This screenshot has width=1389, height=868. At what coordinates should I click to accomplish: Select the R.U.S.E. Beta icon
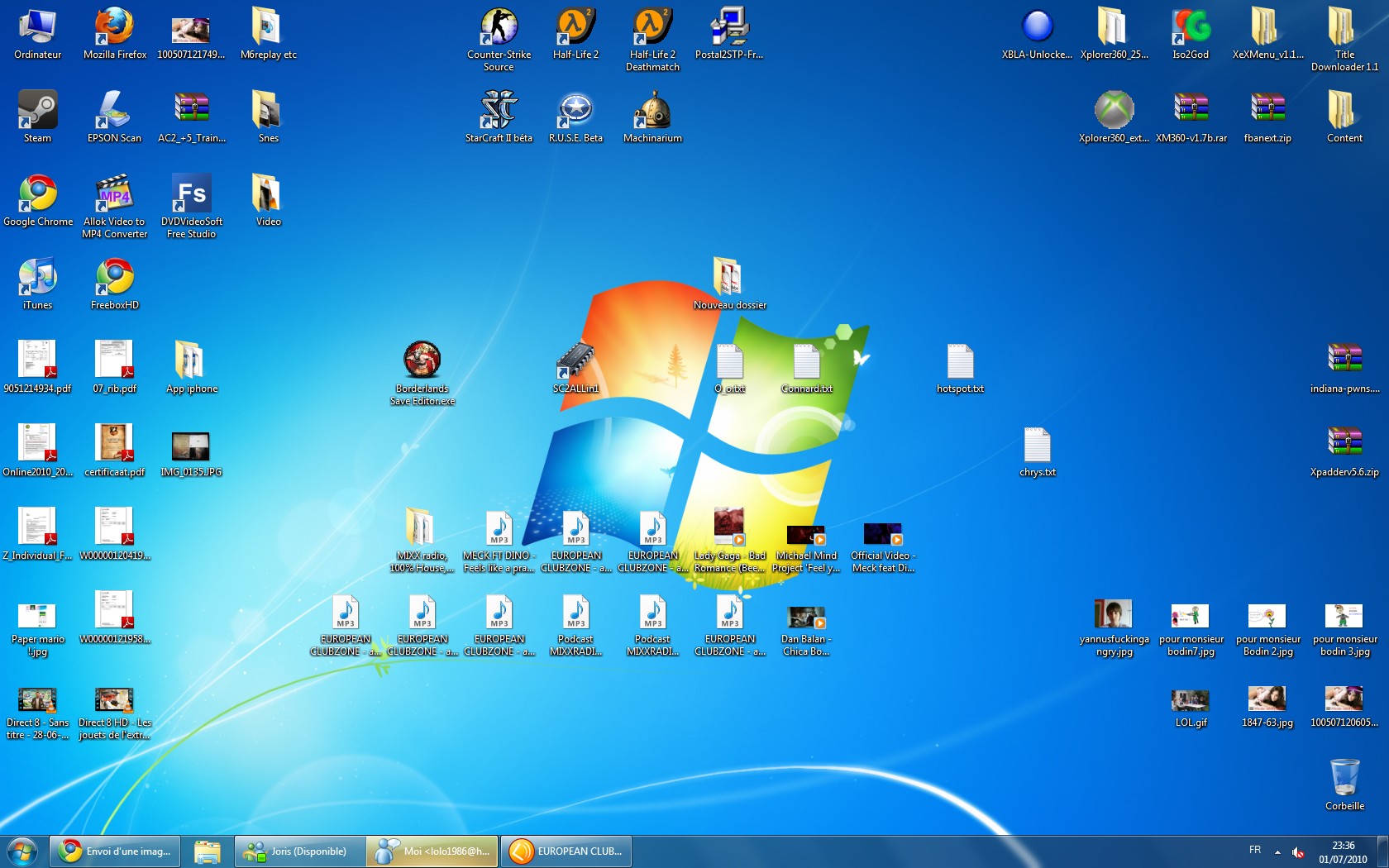point(575,117)
